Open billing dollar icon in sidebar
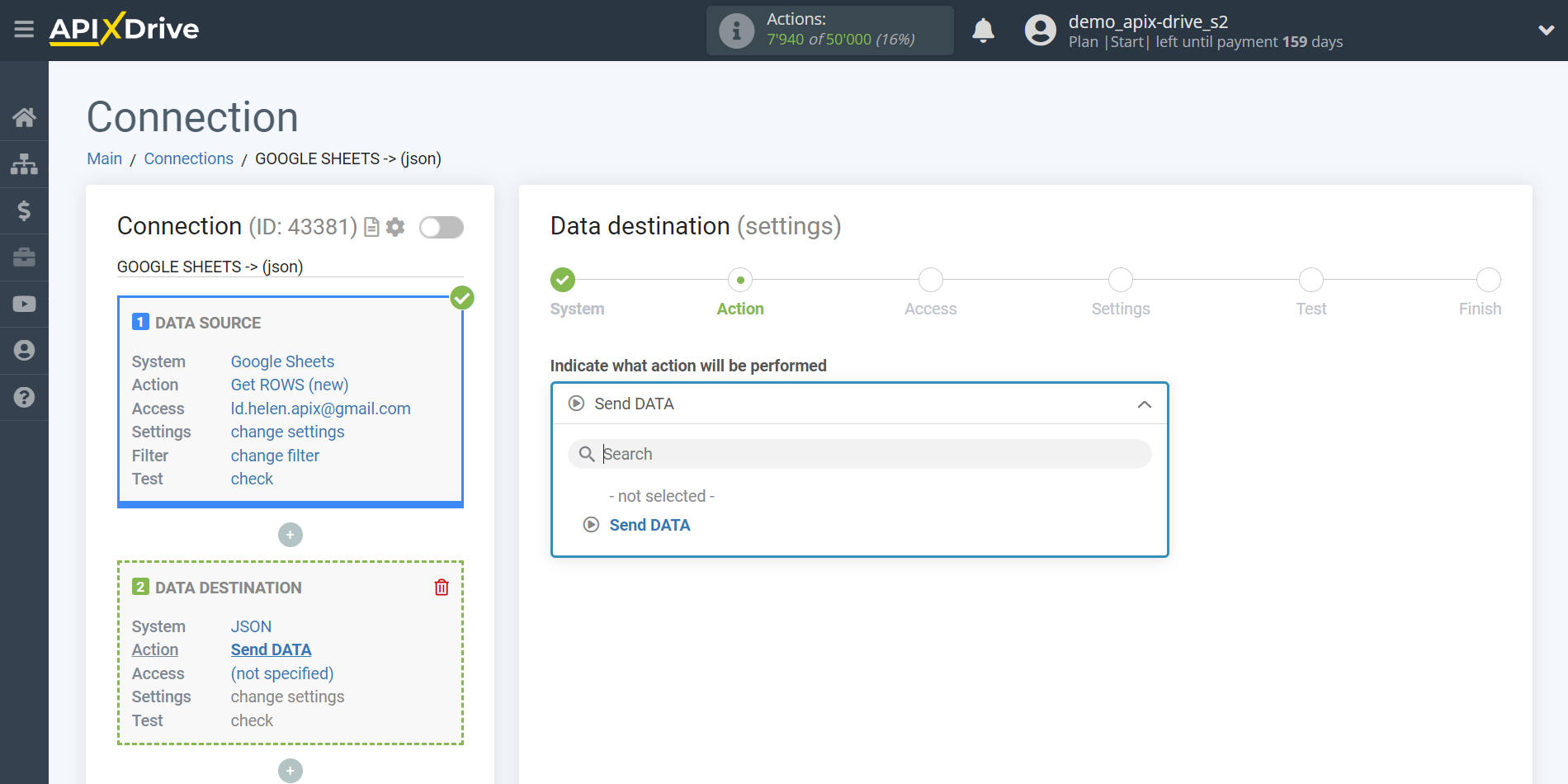Viewport: 1568px width, 784px height. coord(24,210)
